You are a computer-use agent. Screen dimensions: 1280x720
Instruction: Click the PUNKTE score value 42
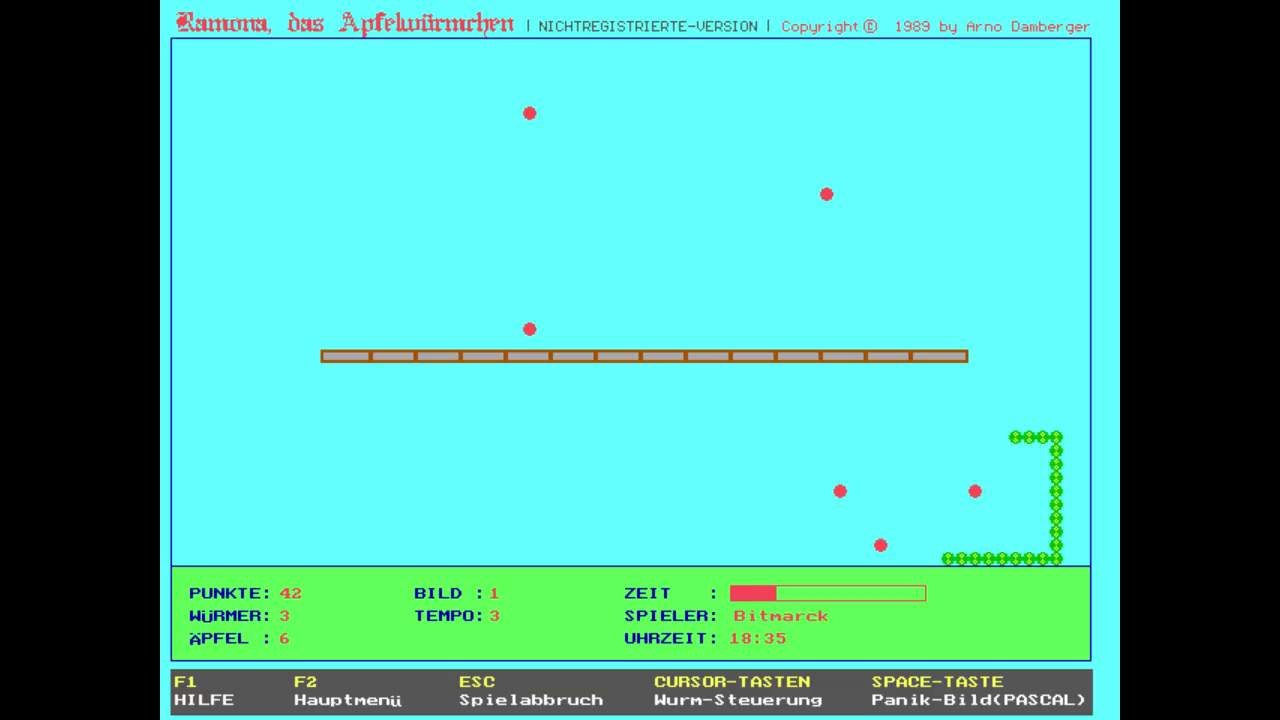tap(290, 593)
